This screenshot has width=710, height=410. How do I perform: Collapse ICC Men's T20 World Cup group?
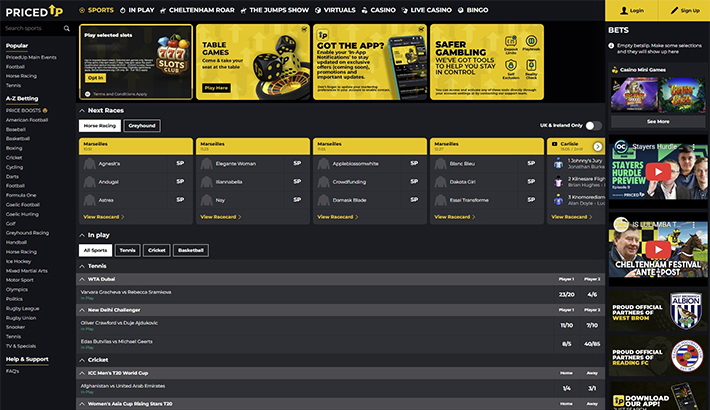pos(82,373)
